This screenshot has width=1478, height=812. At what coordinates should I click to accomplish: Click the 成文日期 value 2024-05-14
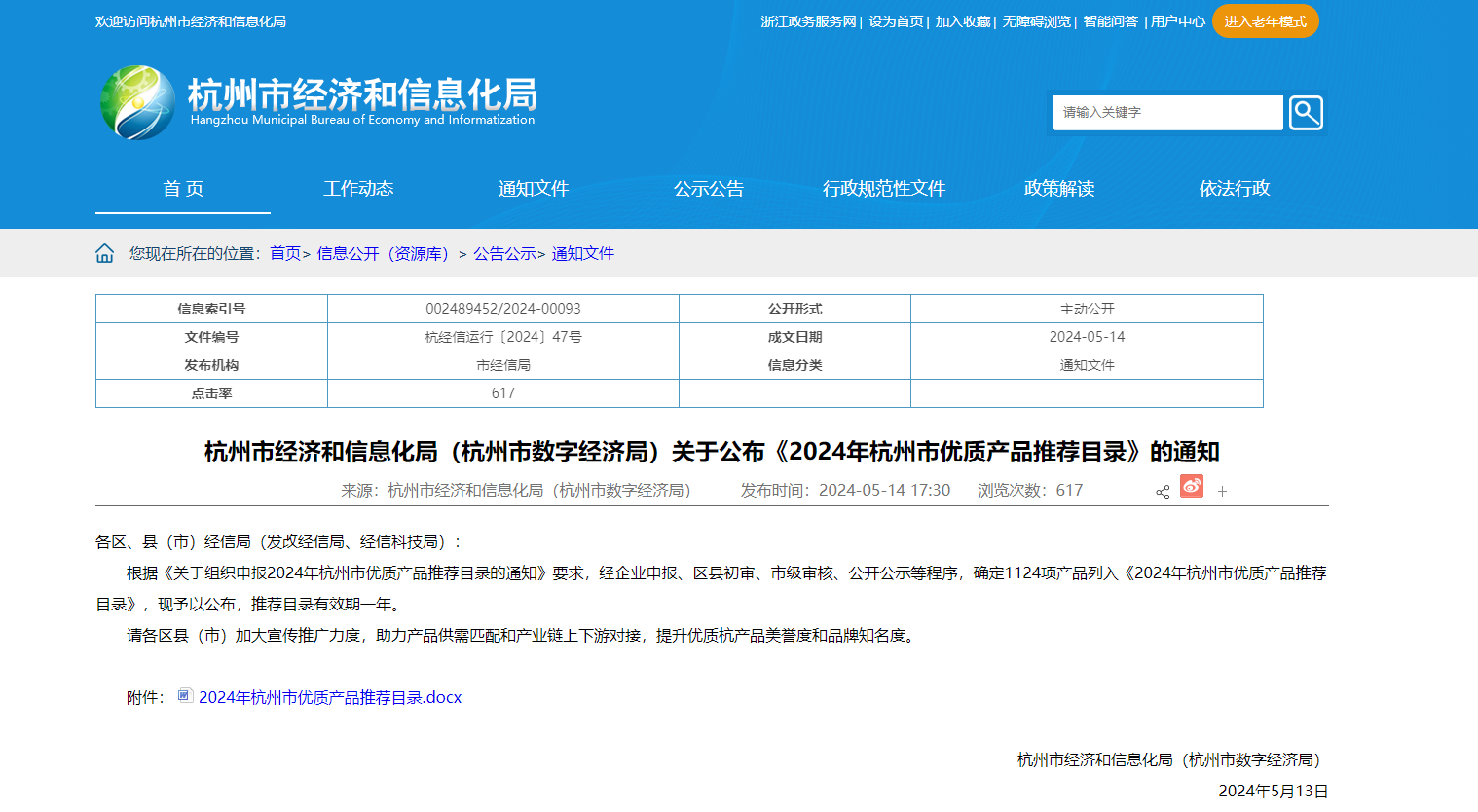click(x=1087, y=337)
